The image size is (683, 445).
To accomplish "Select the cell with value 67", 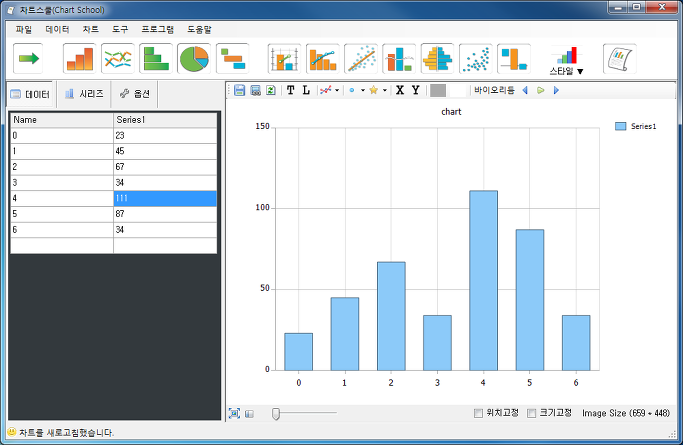I will click(165, 167).
